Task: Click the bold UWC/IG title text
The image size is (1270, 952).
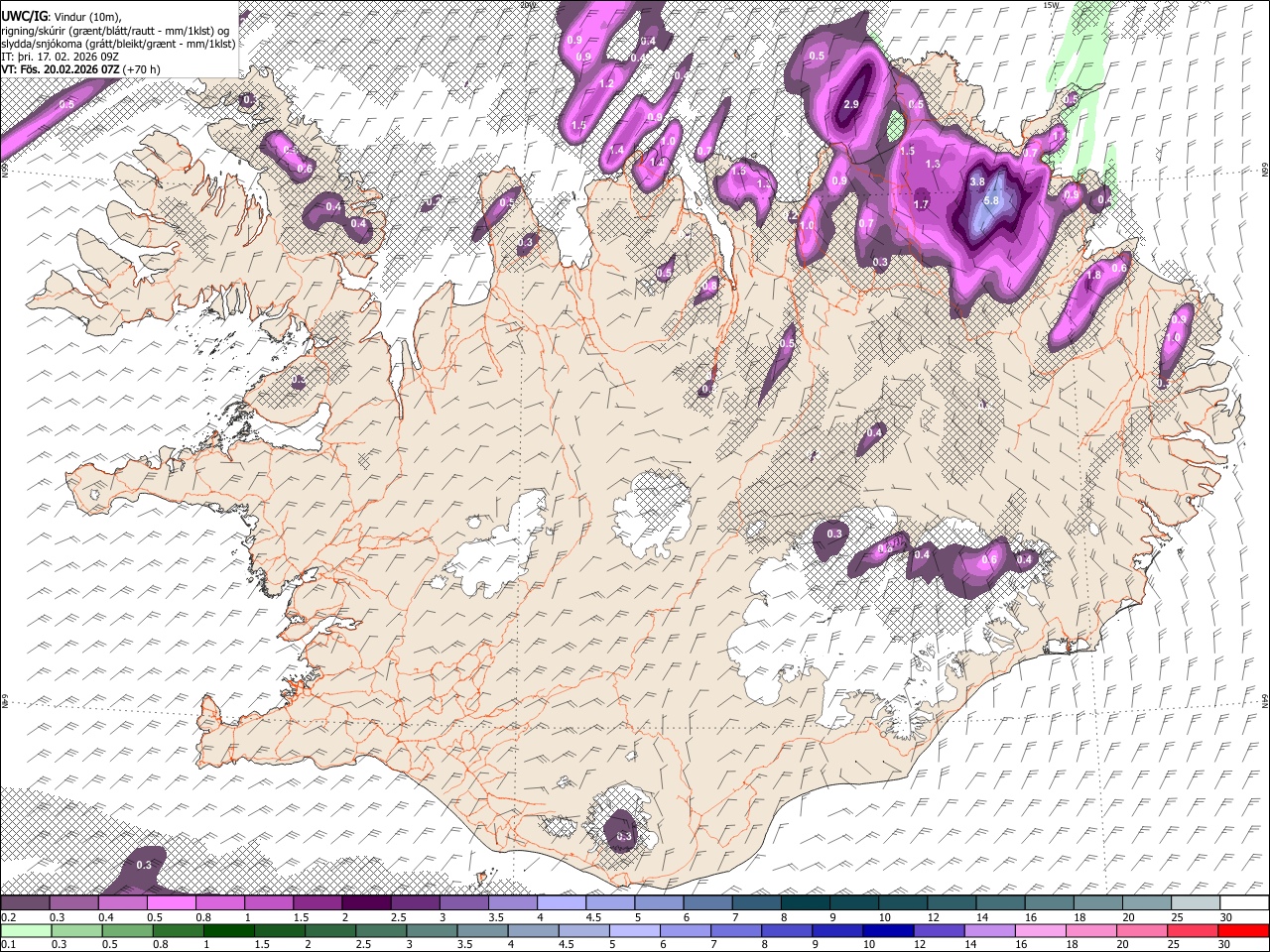Action: (23, 16)
